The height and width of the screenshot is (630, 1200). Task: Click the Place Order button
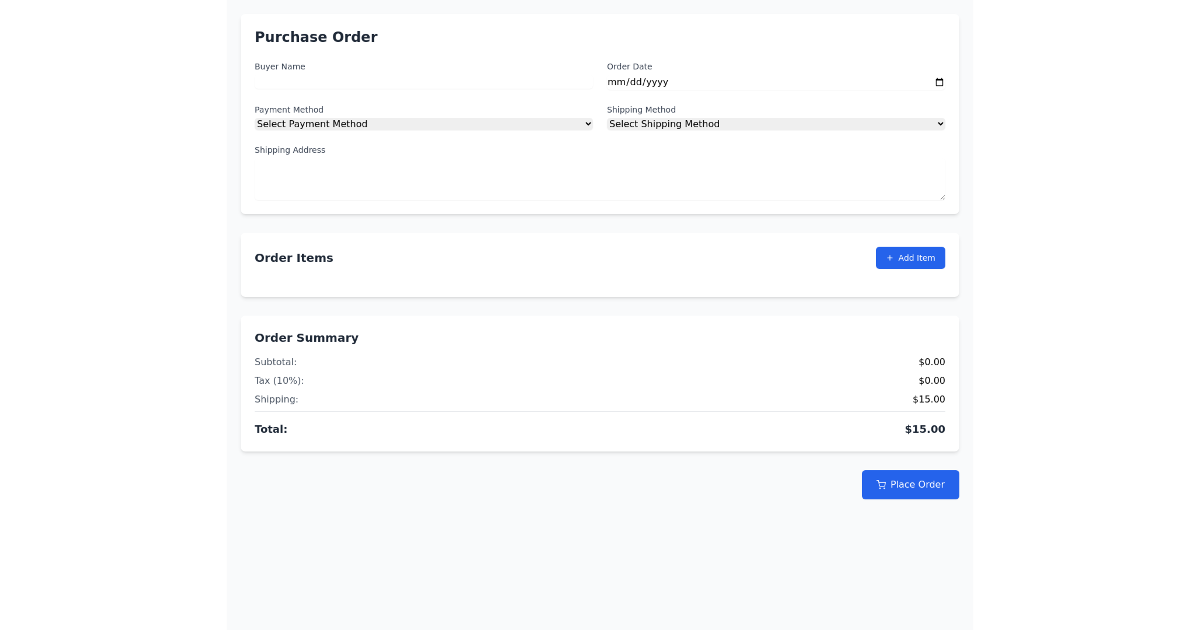coord(910,485)
